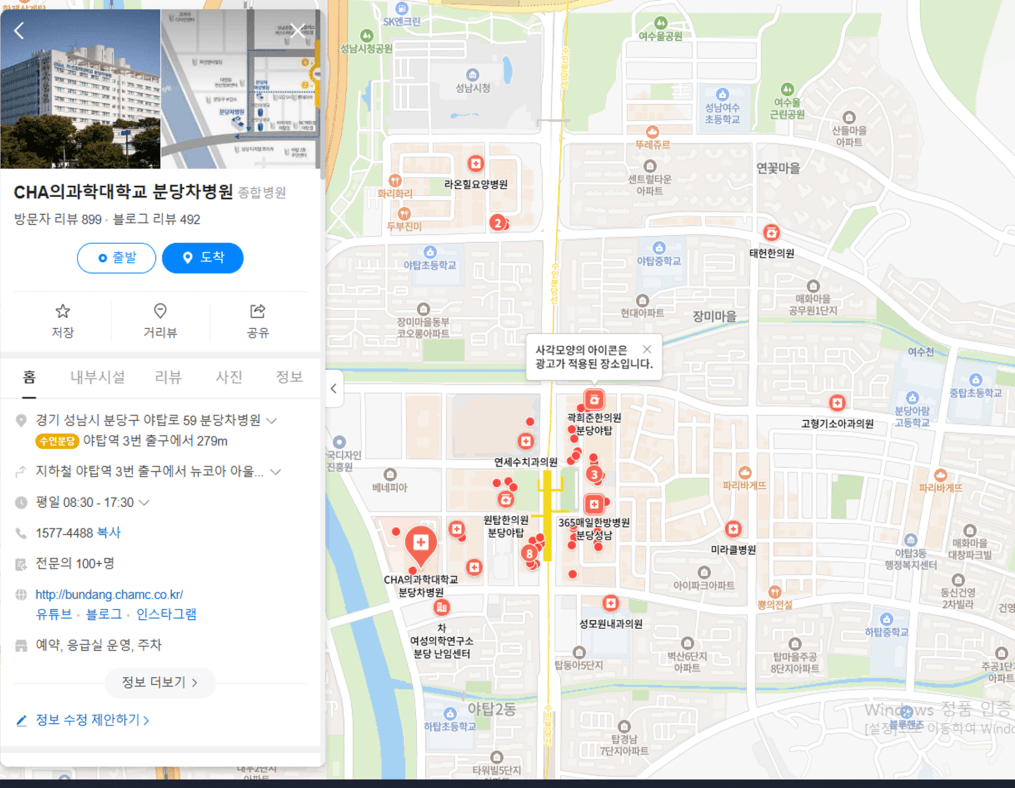Click the 뚜레쥬르 bakery icon
1015x788 pixels.
pyautogui.click(x=652, y=131)
